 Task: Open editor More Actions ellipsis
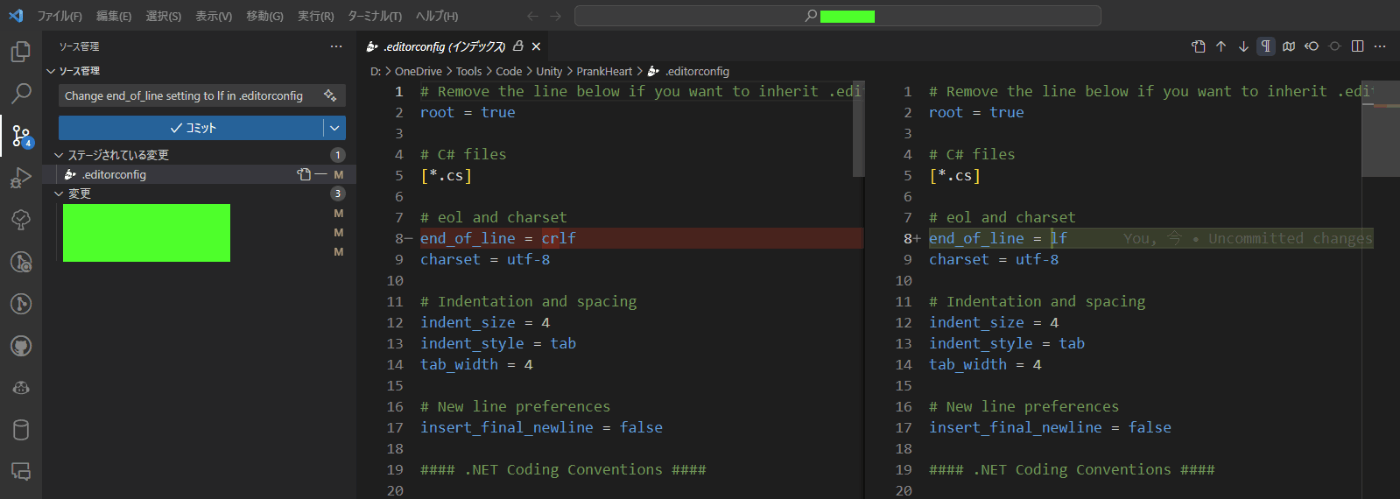(x=1380, y=46)
